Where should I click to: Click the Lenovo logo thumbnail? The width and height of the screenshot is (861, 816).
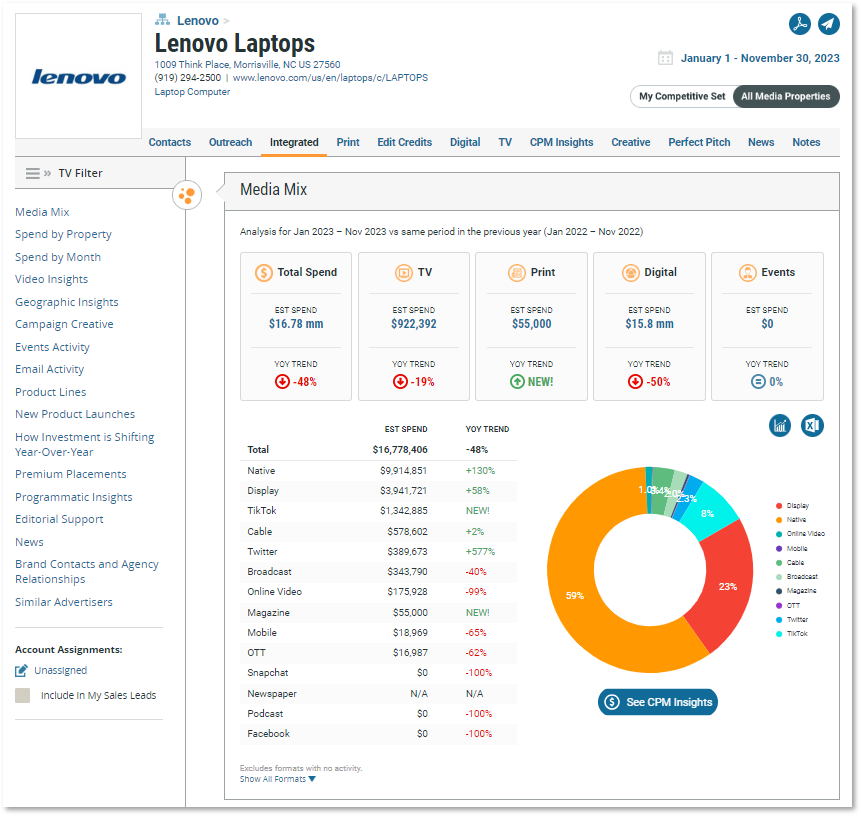(x=79, y=76)
